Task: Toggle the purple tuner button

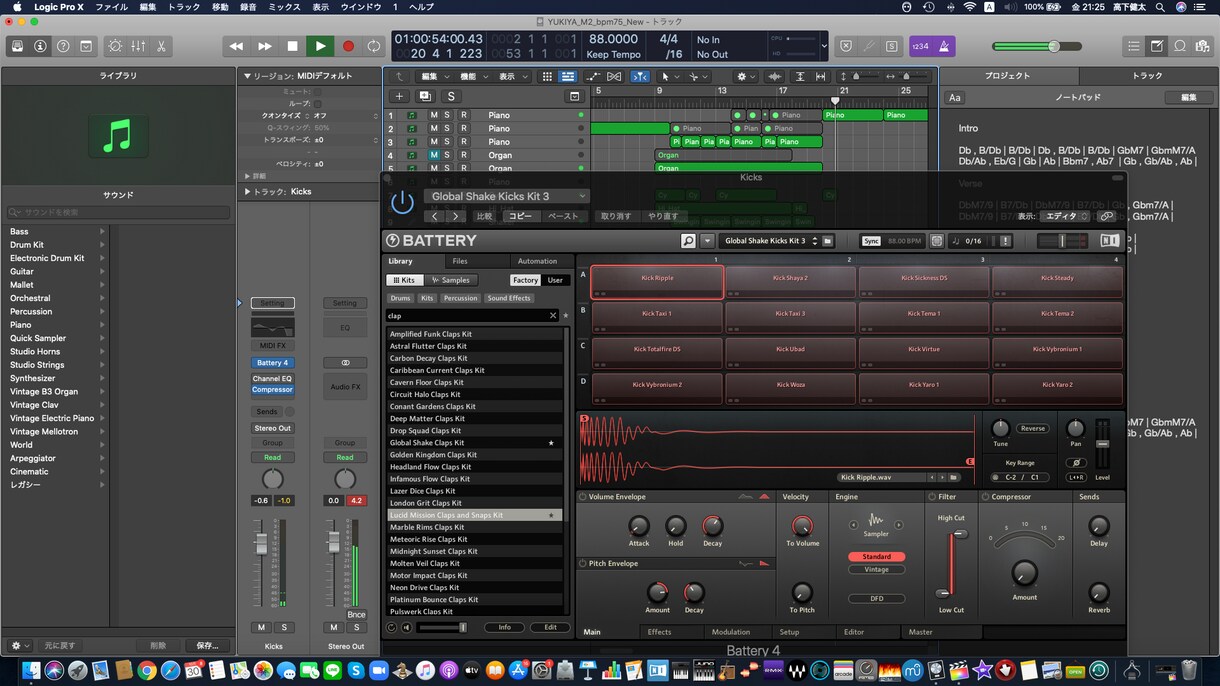Action: [945, 46]
